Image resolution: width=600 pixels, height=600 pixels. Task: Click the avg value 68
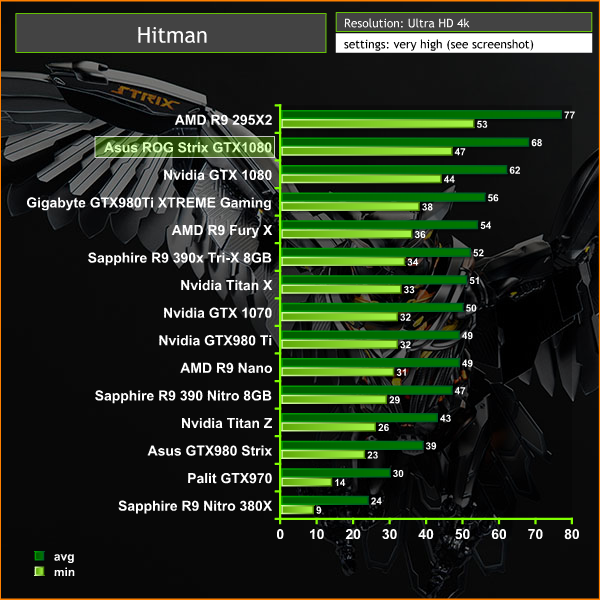click(536, 143)
